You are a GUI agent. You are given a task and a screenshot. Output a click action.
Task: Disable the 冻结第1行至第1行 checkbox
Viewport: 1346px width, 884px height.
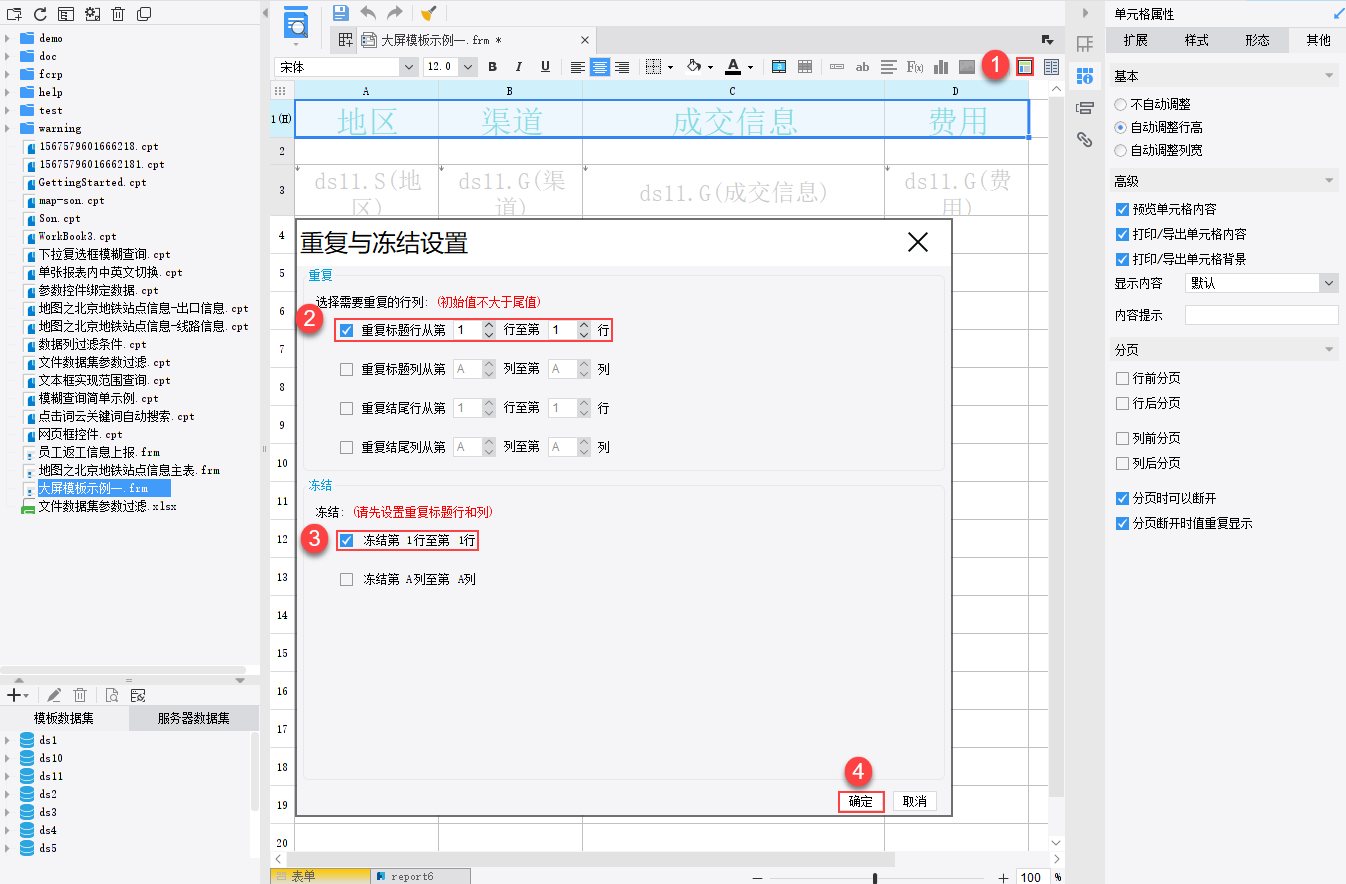345,539
